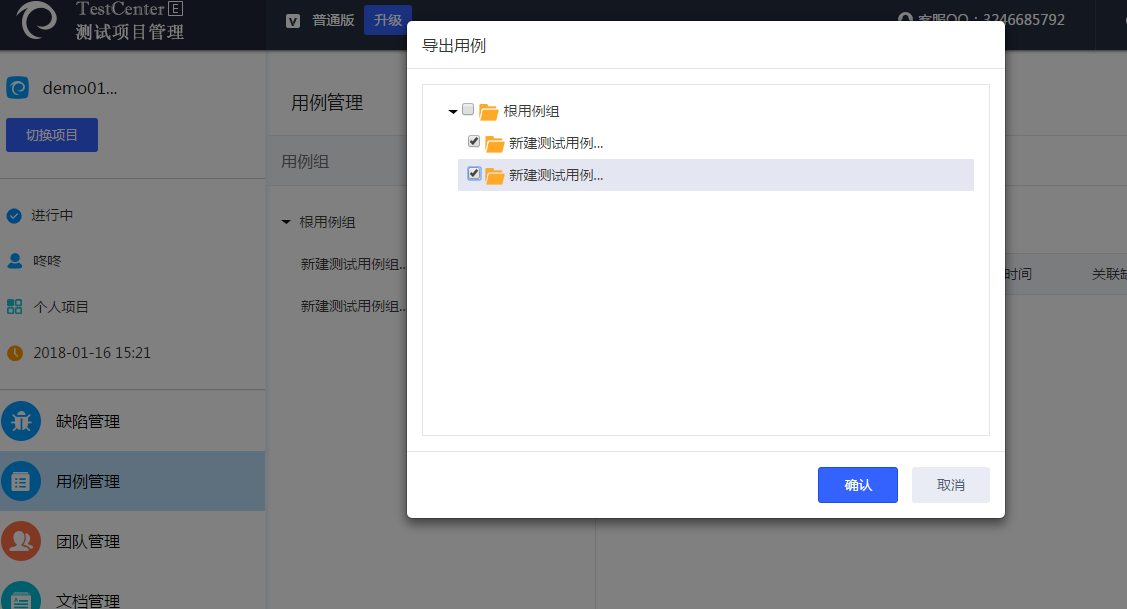Click the TestCenter logo icon
Screen dimensions: 1127x609
pos(36,19)
